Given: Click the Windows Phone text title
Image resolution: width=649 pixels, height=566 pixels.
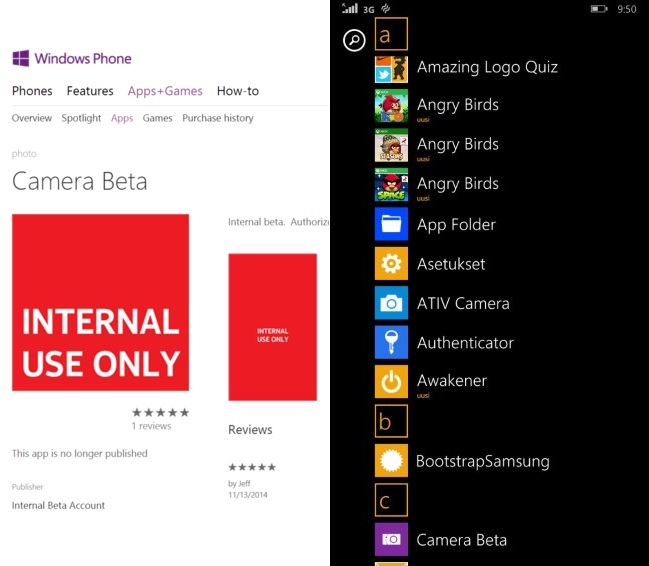Looking at the screenshot, I should coord(83,58).
